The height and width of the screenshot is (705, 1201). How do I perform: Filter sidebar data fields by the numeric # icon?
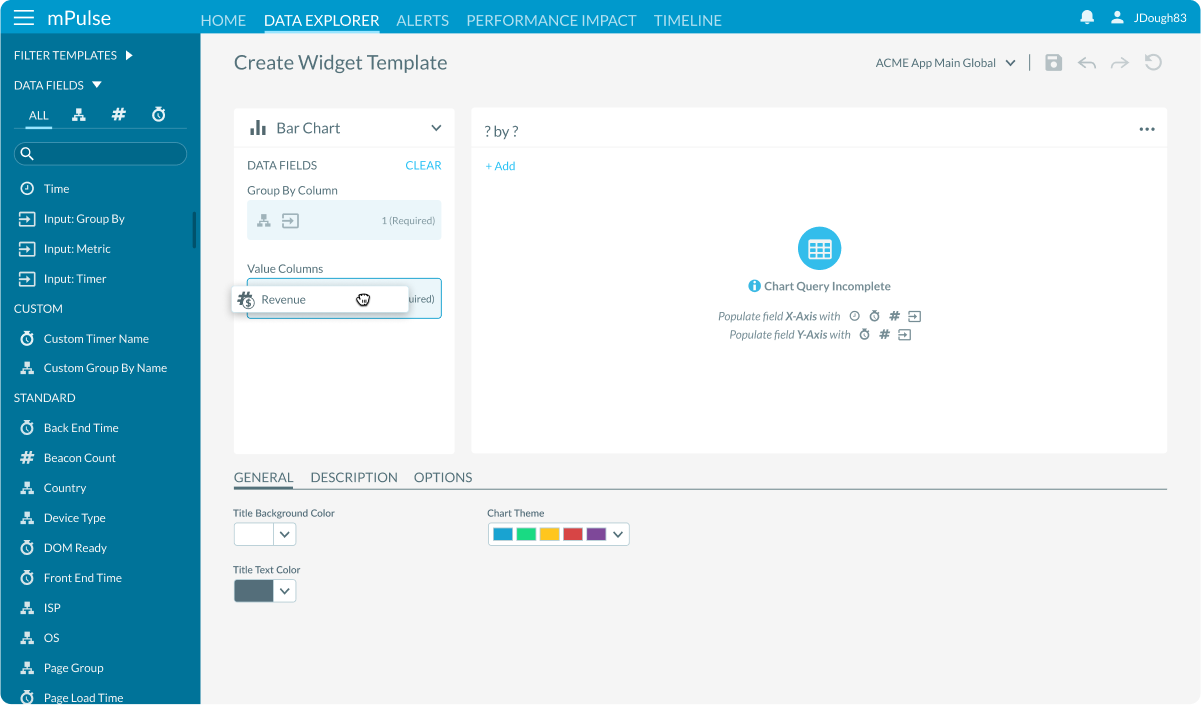point(118,114)
